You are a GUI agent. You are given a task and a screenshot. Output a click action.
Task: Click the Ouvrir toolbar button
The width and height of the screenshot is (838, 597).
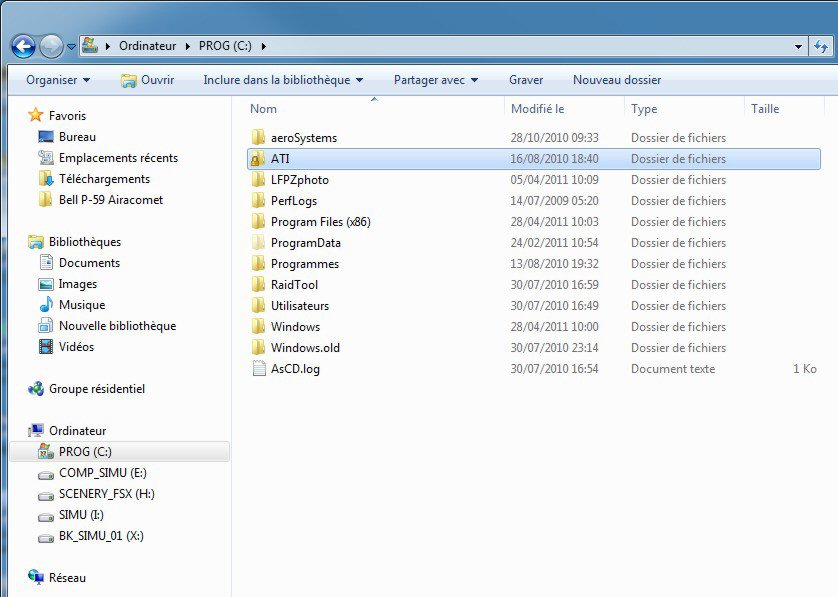(x=148, y=80)
